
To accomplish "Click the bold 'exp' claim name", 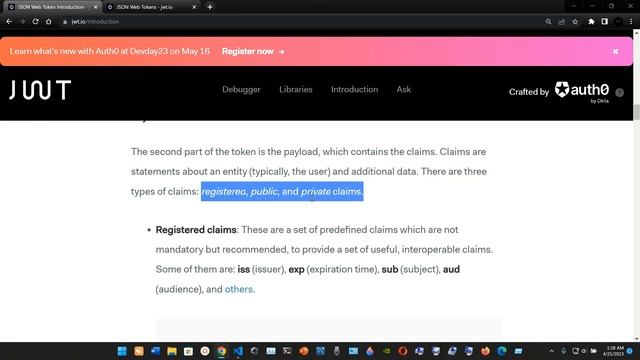I will click(296, 269).
